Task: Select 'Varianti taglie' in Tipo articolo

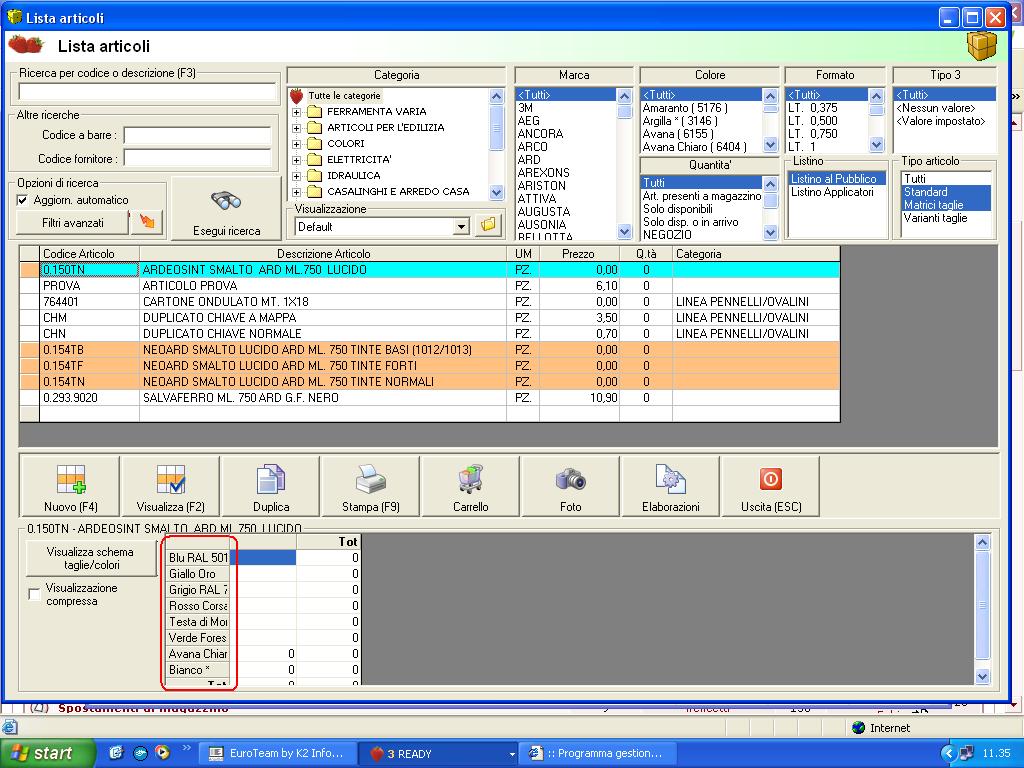Action: (935, 218)
